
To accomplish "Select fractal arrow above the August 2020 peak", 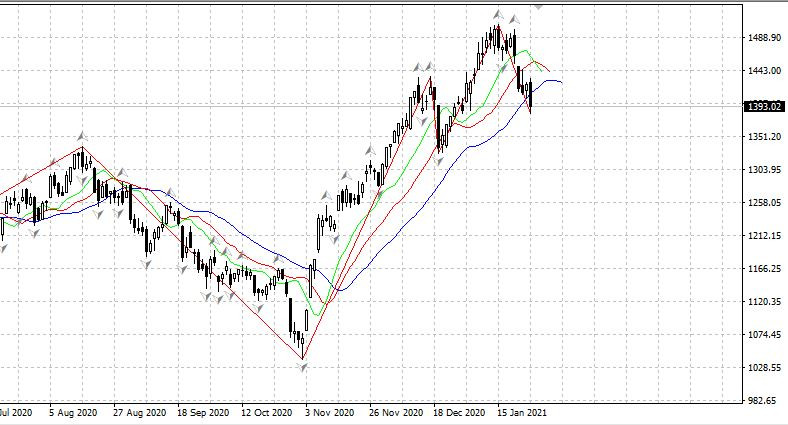I will point(82,136).
